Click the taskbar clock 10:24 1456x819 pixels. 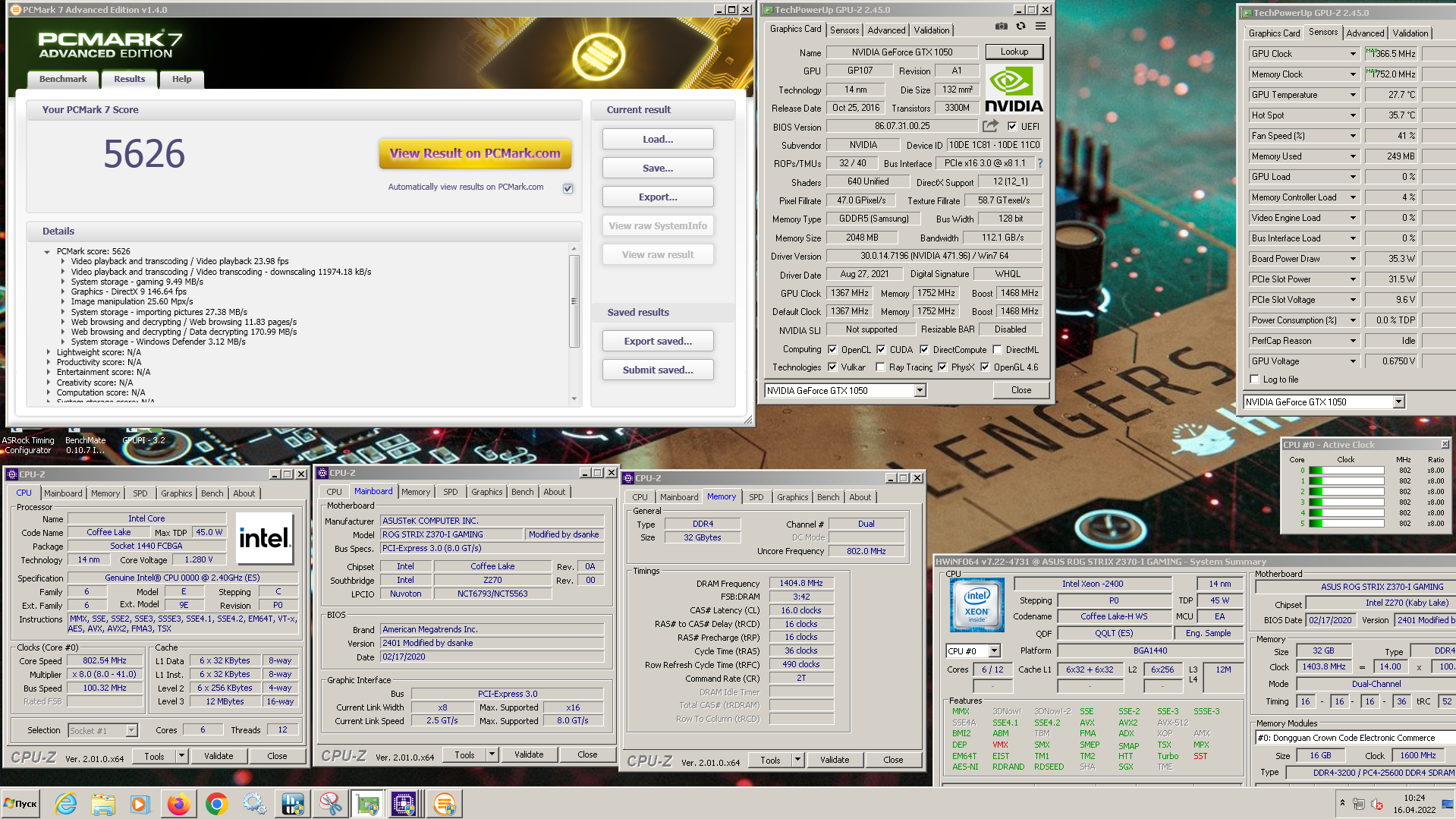[x=1414, y=798]
